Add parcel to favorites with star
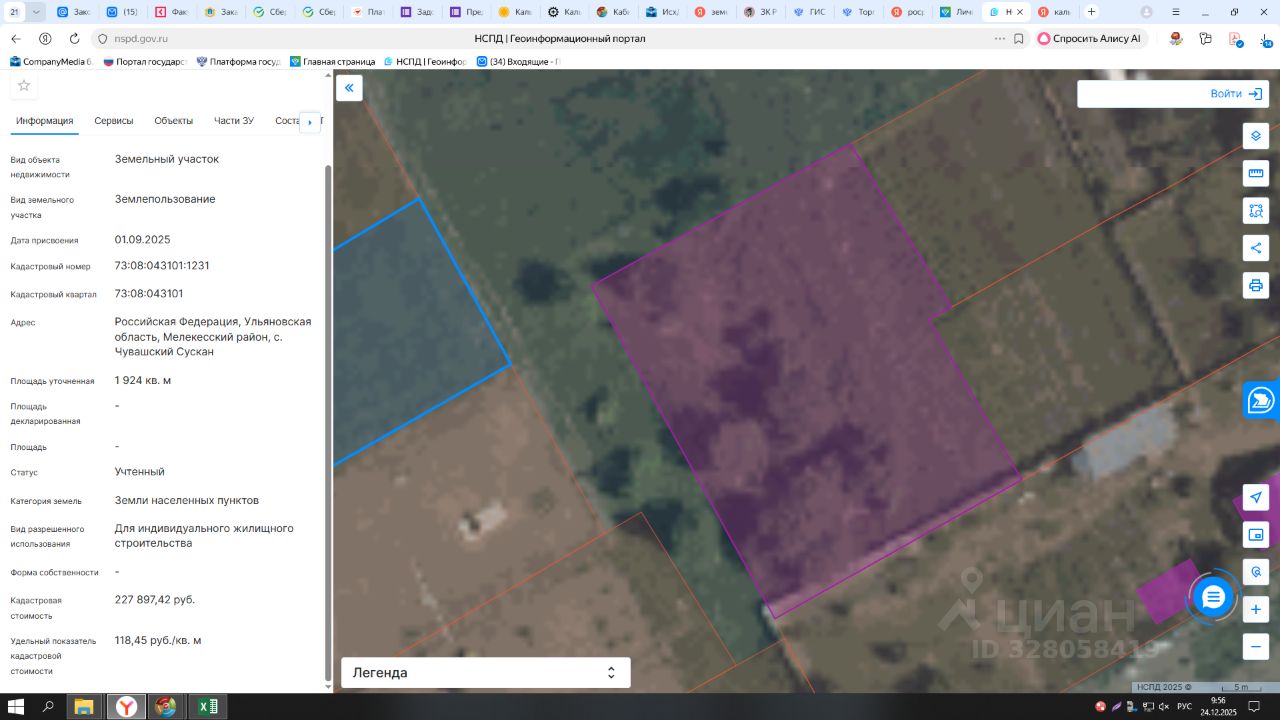This screenshot has height=720, width=1280. point(24,86)
